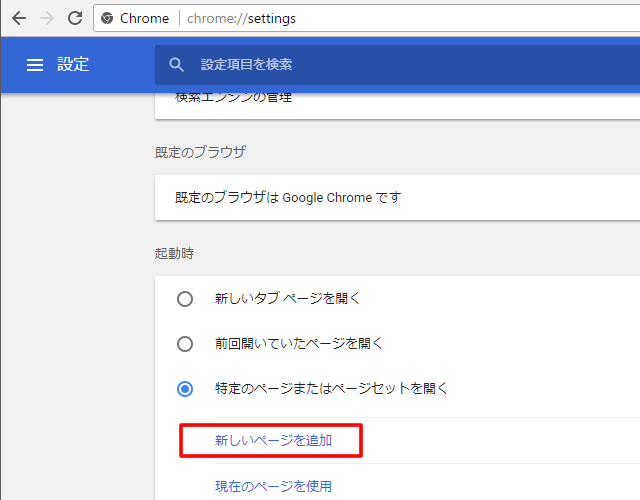Reload the page with the refresh icon
The image size is (640, 500).
[x=75, y=18]
